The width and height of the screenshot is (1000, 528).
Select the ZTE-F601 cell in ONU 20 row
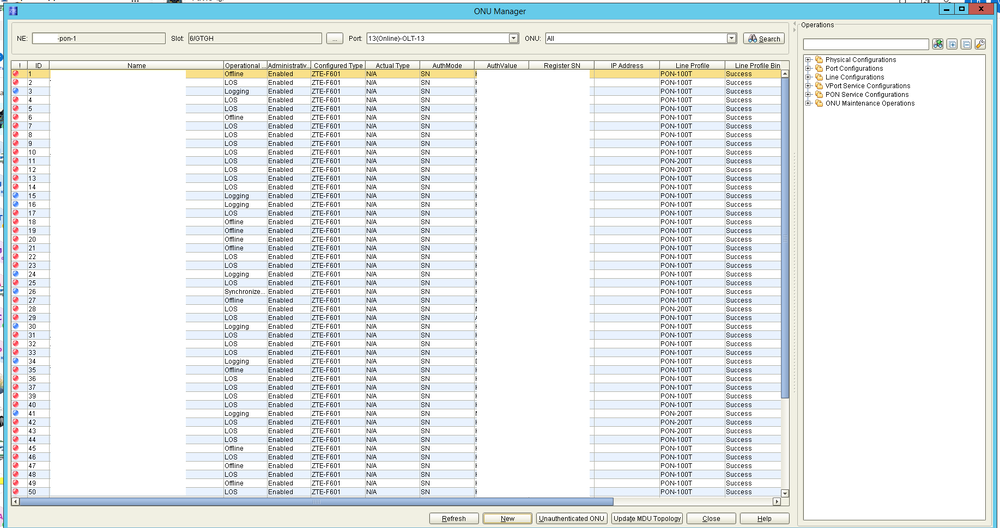337,239
